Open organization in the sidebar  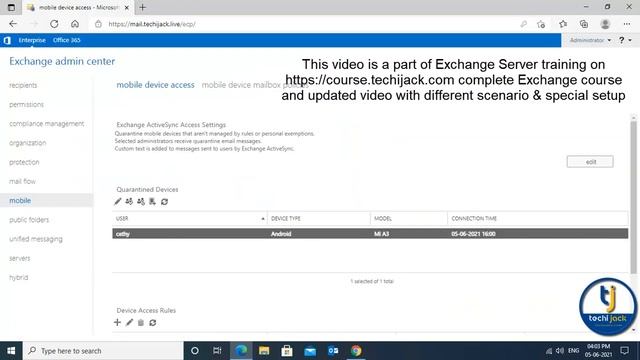pyautogui.click(x=27, y=143)
